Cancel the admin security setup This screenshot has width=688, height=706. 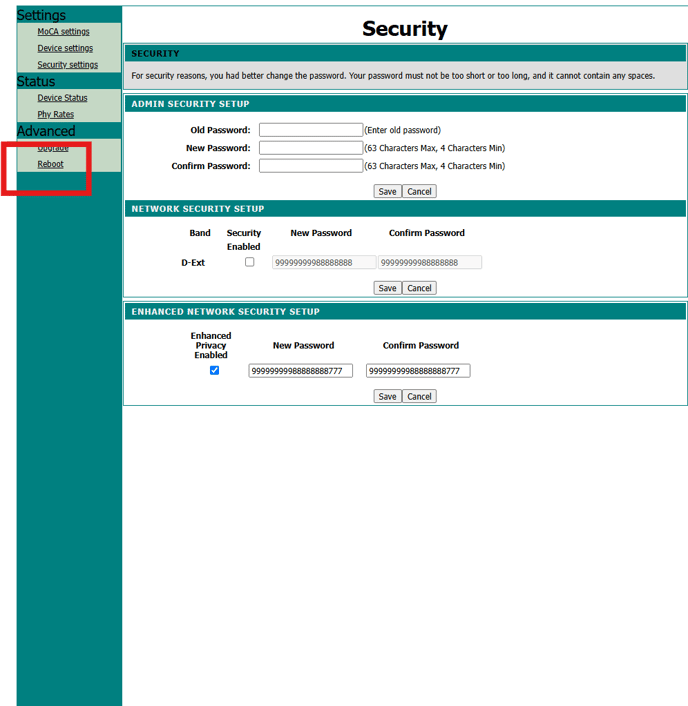tap(419, 191)
